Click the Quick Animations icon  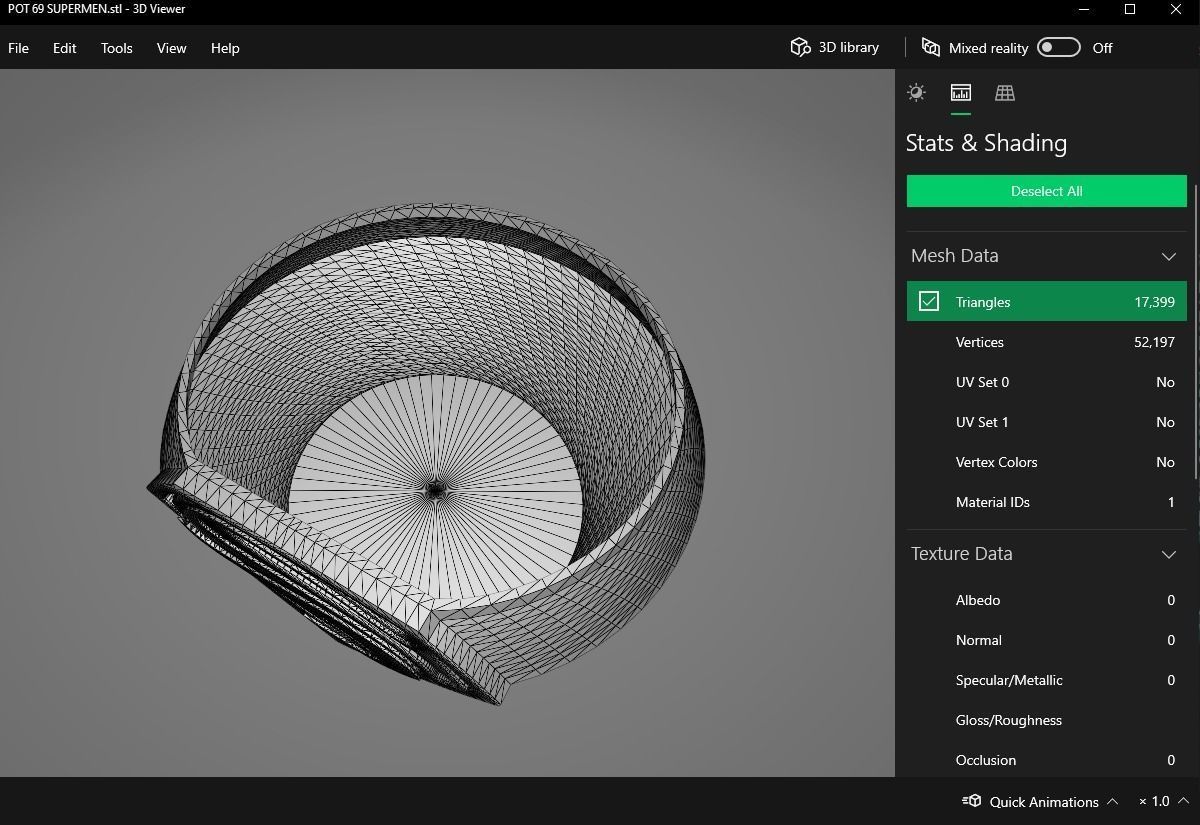(x=972, y=801)
